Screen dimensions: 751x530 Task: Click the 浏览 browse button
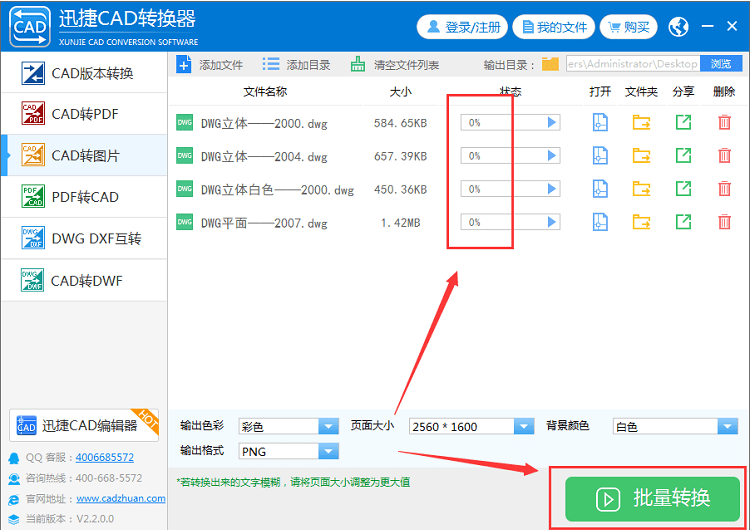pos(721,64)
